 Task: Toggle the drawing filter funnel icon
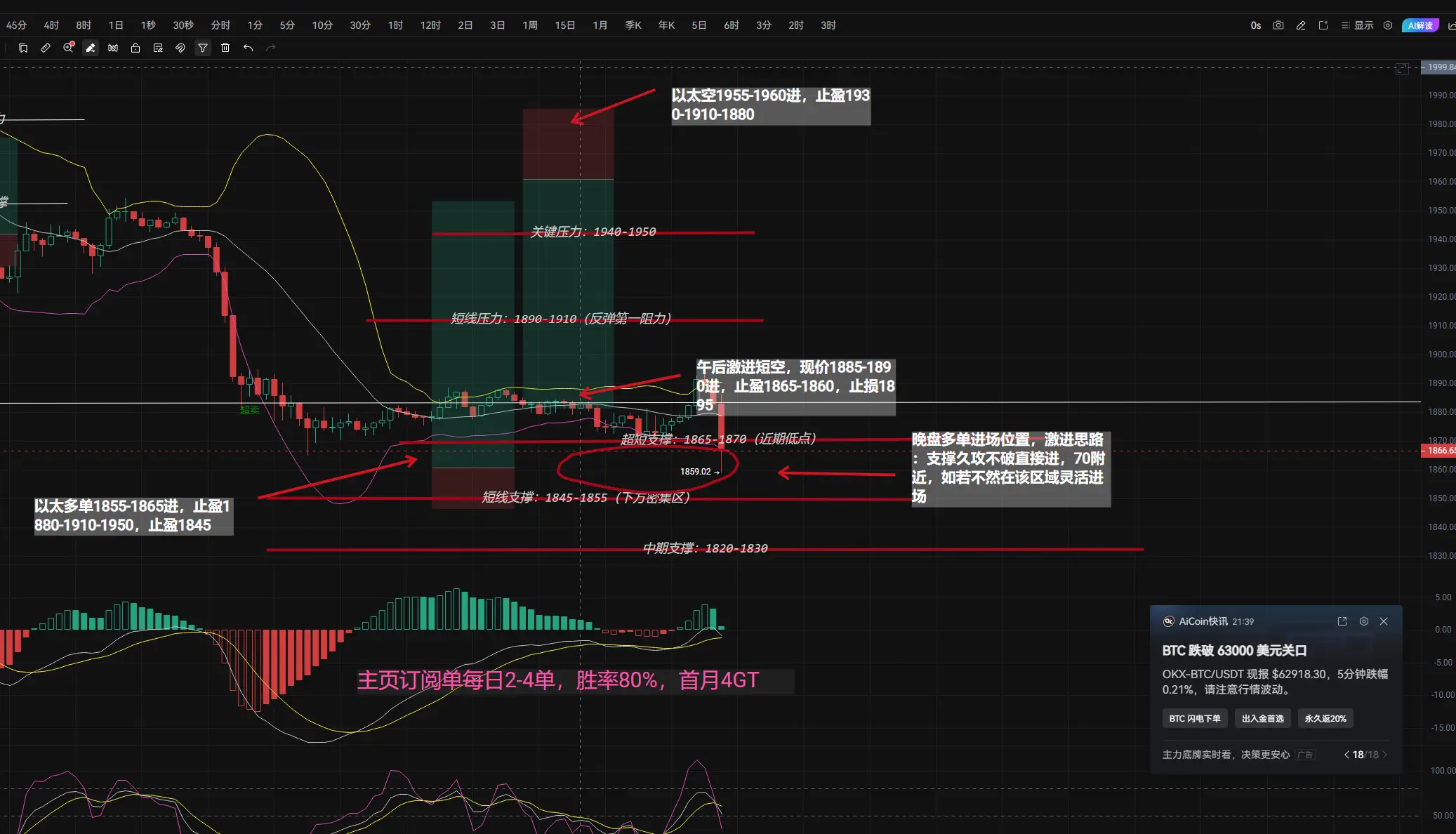(203, 48)
